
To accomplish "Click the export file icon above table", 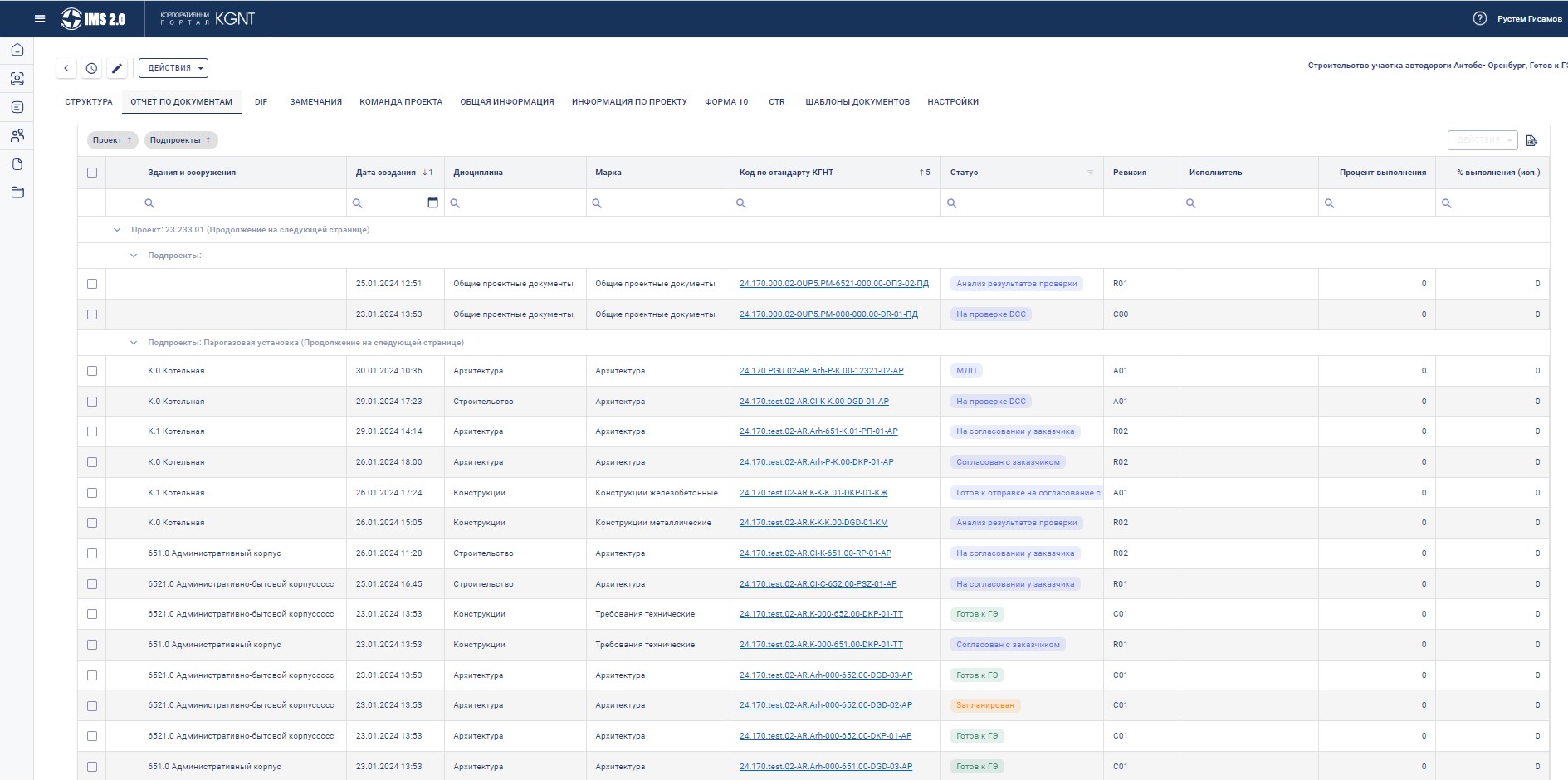I will click(x=1531, y=140).
